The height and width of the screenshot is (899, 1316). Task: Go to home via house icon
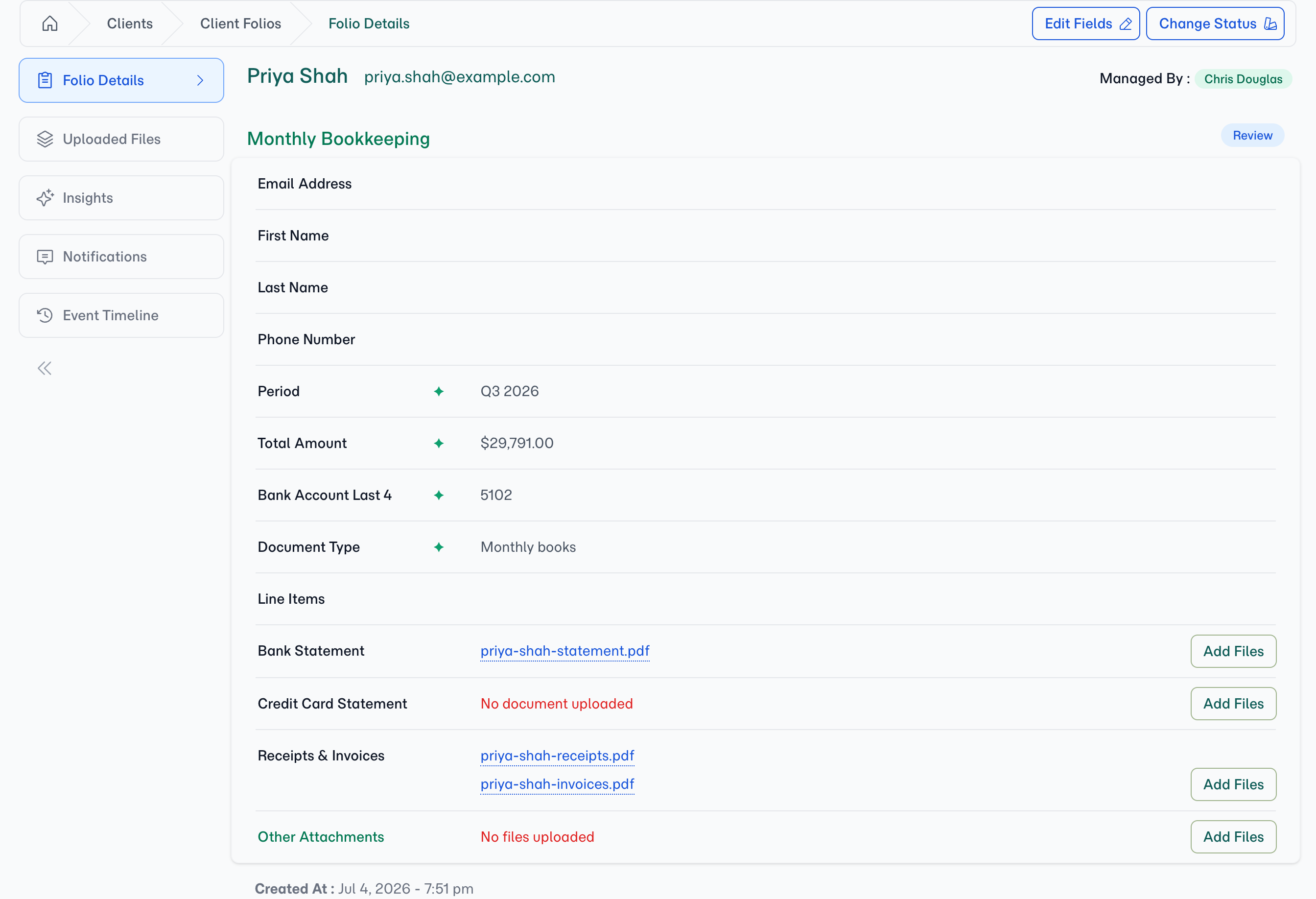[50, 23]
